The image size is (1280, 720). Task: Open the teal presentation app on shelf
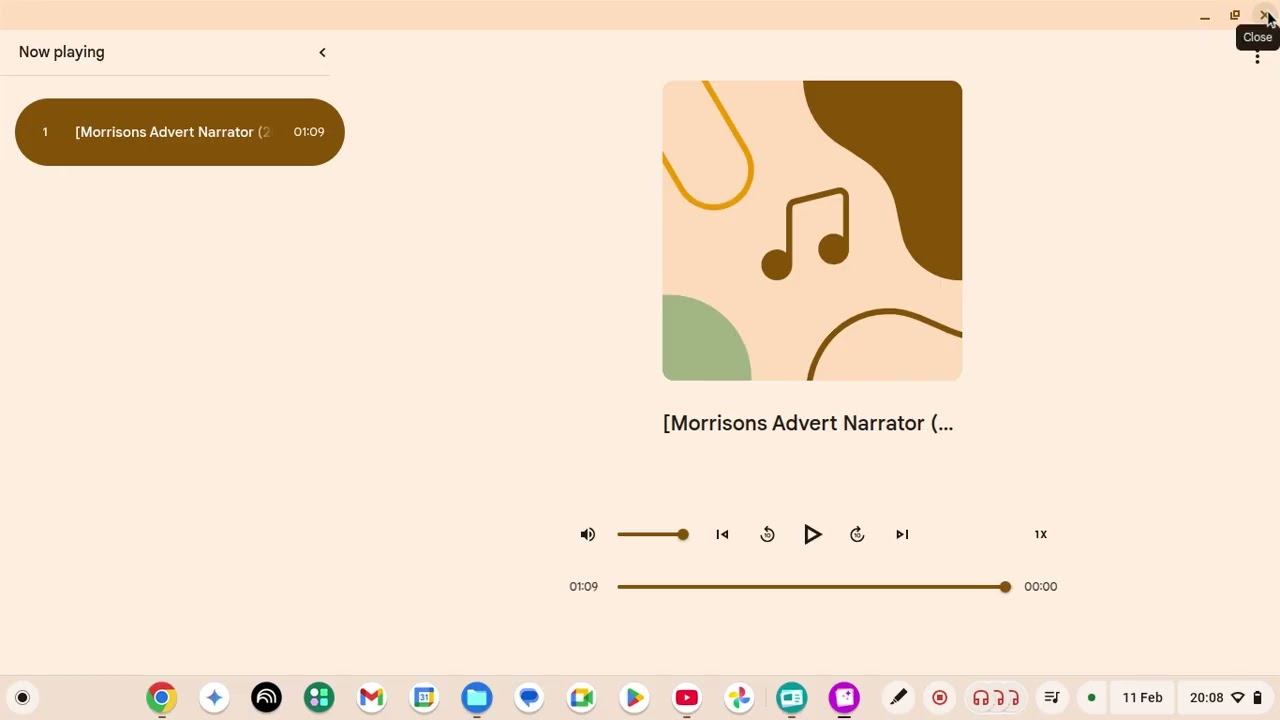(791, 698)
